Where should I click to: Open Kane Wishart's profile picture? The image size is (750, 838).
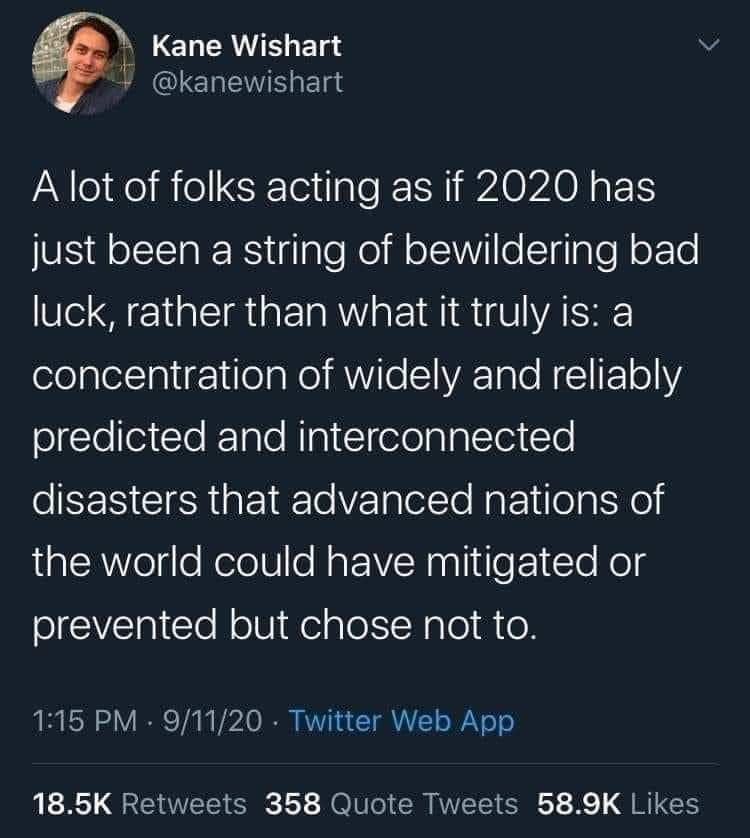84,65
